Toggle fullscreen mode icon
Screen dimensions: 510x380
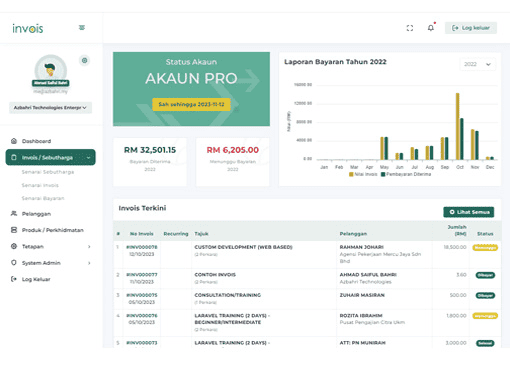[410, 28]
